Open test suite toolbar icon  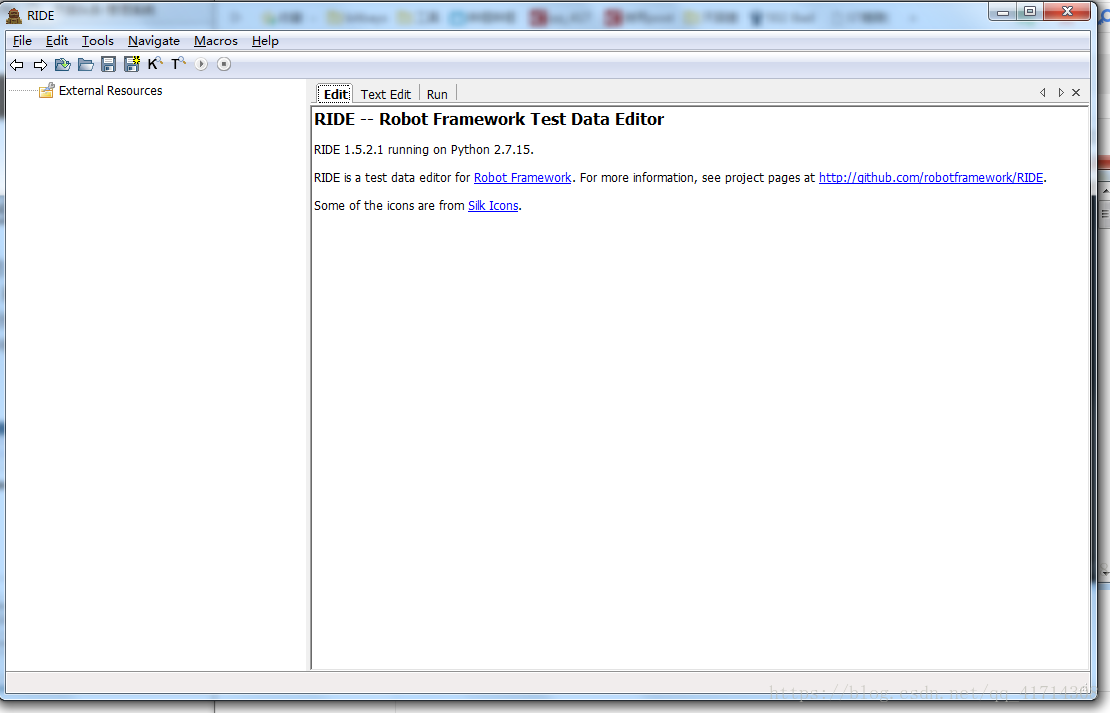tap(63, 64)
